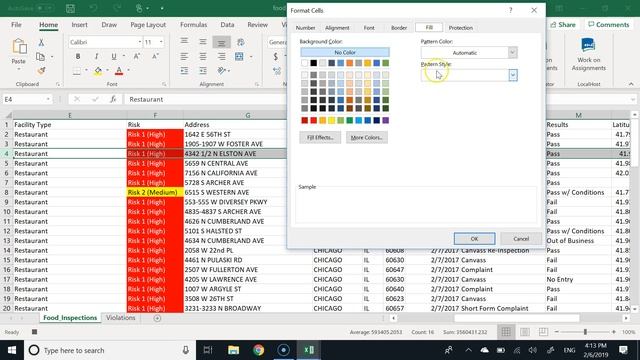Open the Fill Color dropdown arrow
This screenshot has width=640, height=360.
(107, 71)
